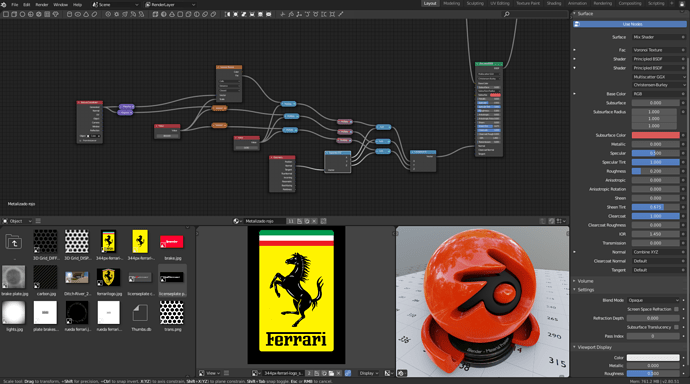
Task: Open the RenderLayer dropdown
Action: click(171, 4)
